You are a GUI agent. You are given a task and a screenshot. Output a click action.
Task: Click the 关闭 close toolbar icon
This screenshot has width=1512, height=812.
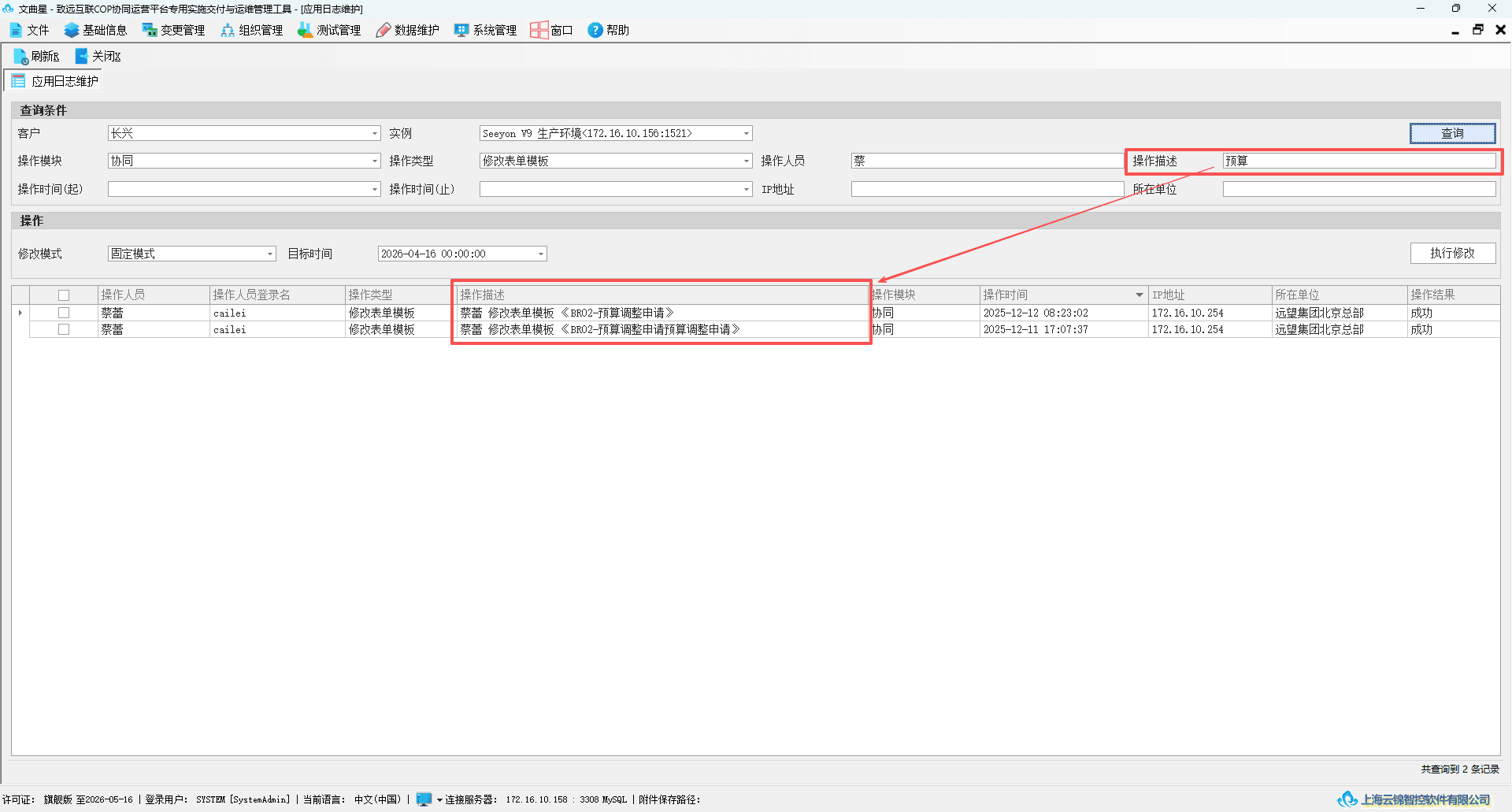(x=81, y=56)
